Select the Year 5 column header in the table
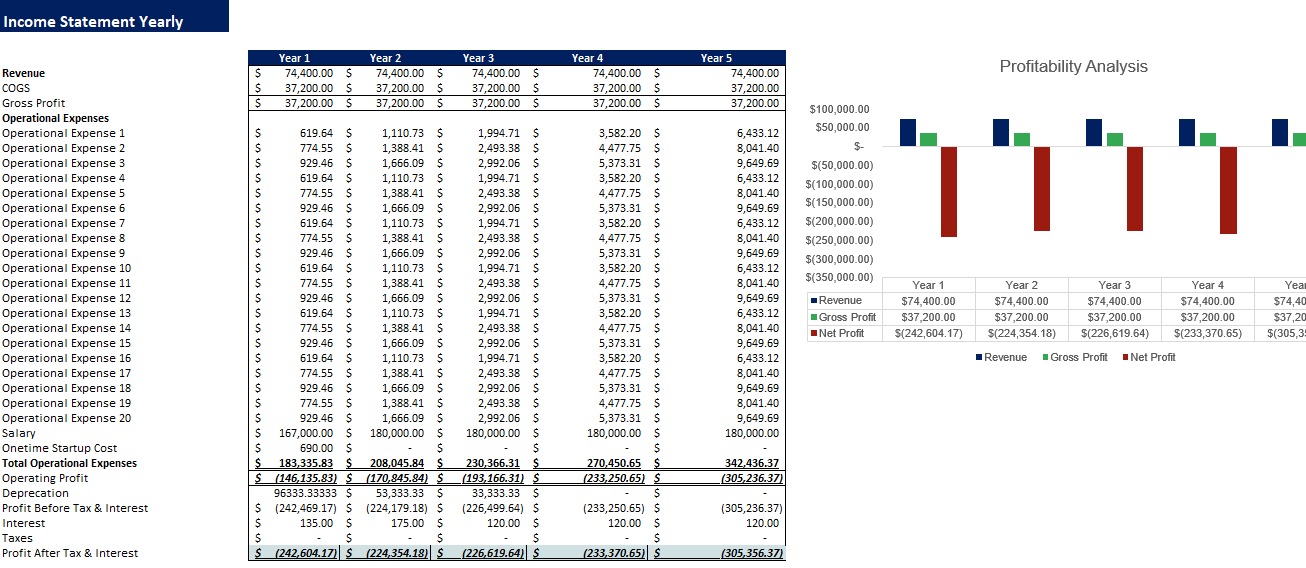The height and width of the screenshot is (568, 1306). point(716,58)
